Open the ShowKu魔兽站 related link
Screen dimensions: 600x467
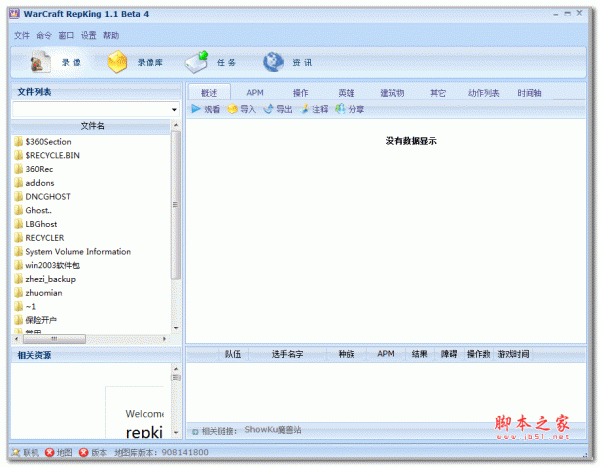273,430
